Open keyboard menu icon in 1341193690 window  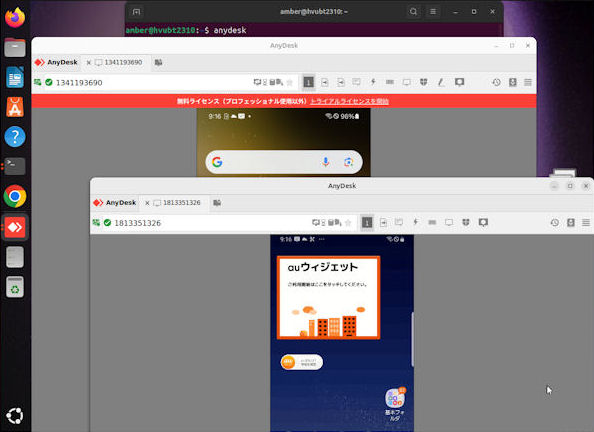click(389, 82)
